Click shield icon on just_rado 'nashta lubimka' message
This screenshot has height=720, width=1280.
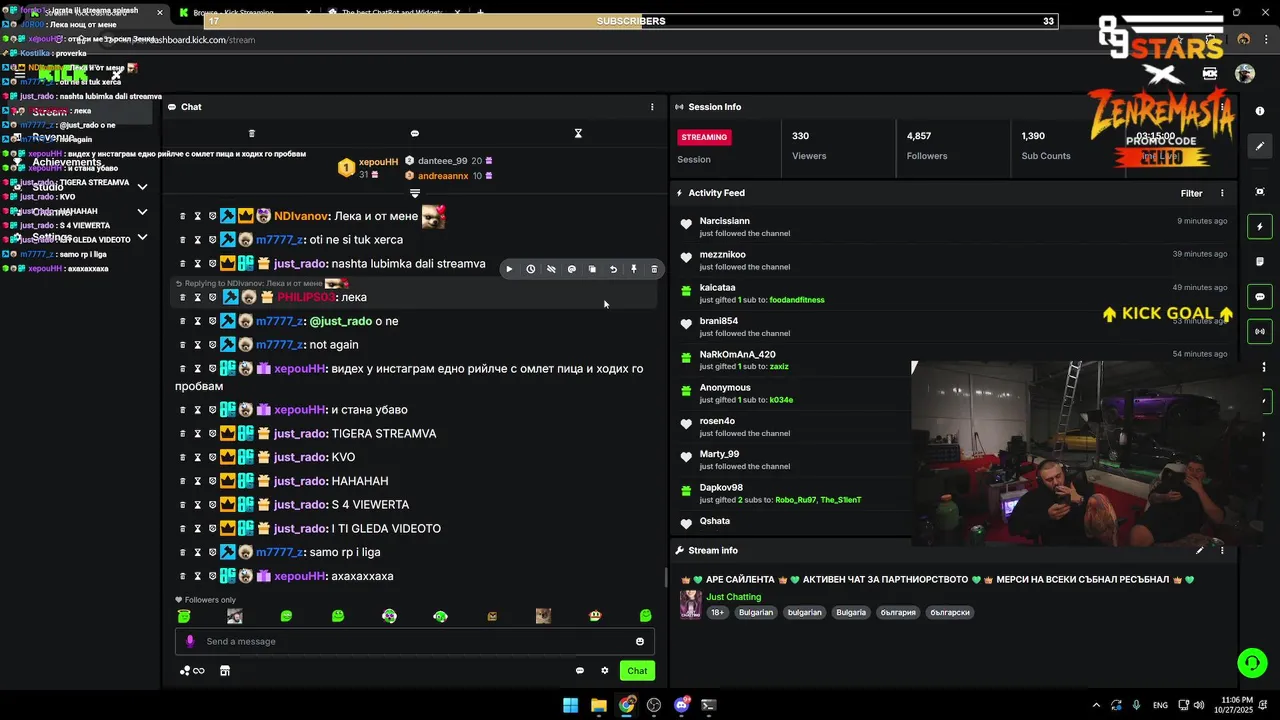pyautogui.click(x=212, y=264)
